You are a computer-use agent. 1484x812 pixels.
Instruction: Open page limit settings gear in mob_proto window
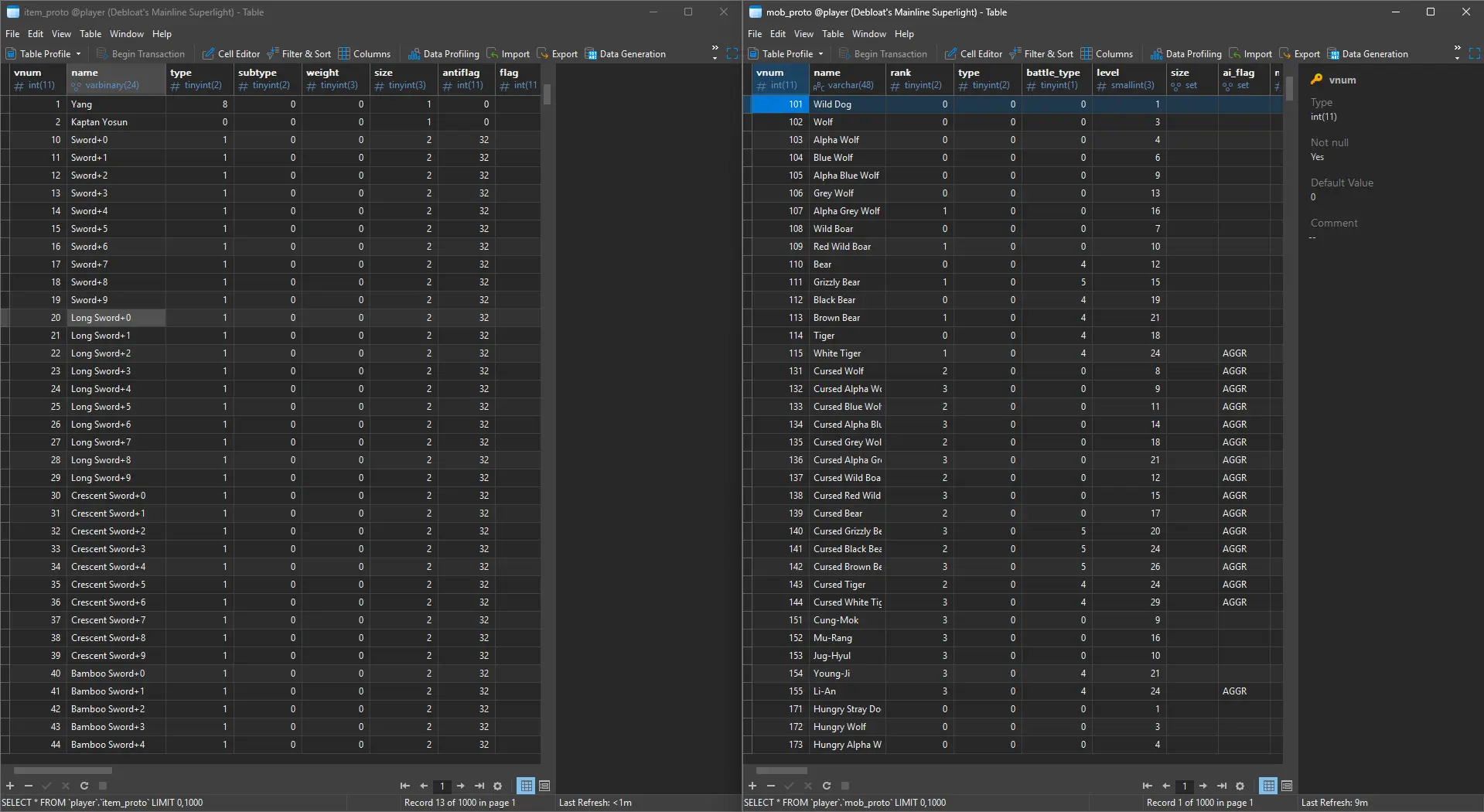tap(1240, 786)
